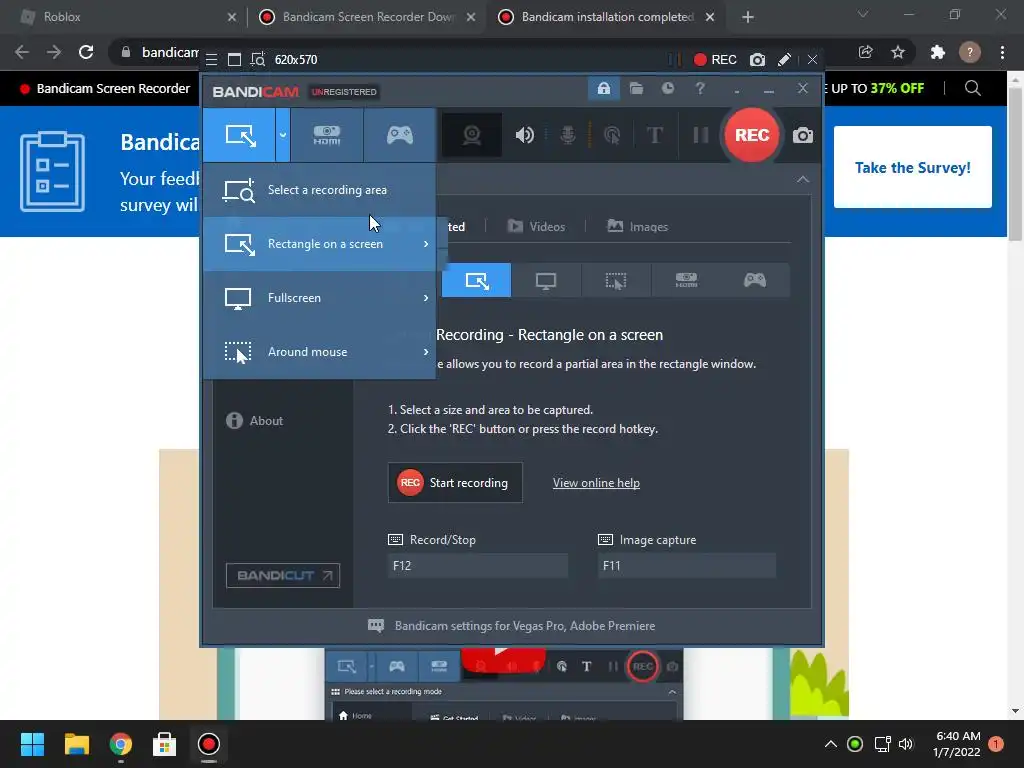This screenshot has height=768, width=1024.
Task: Click the find-area magnifier icon beside 620x570
Action: [258, 60]
